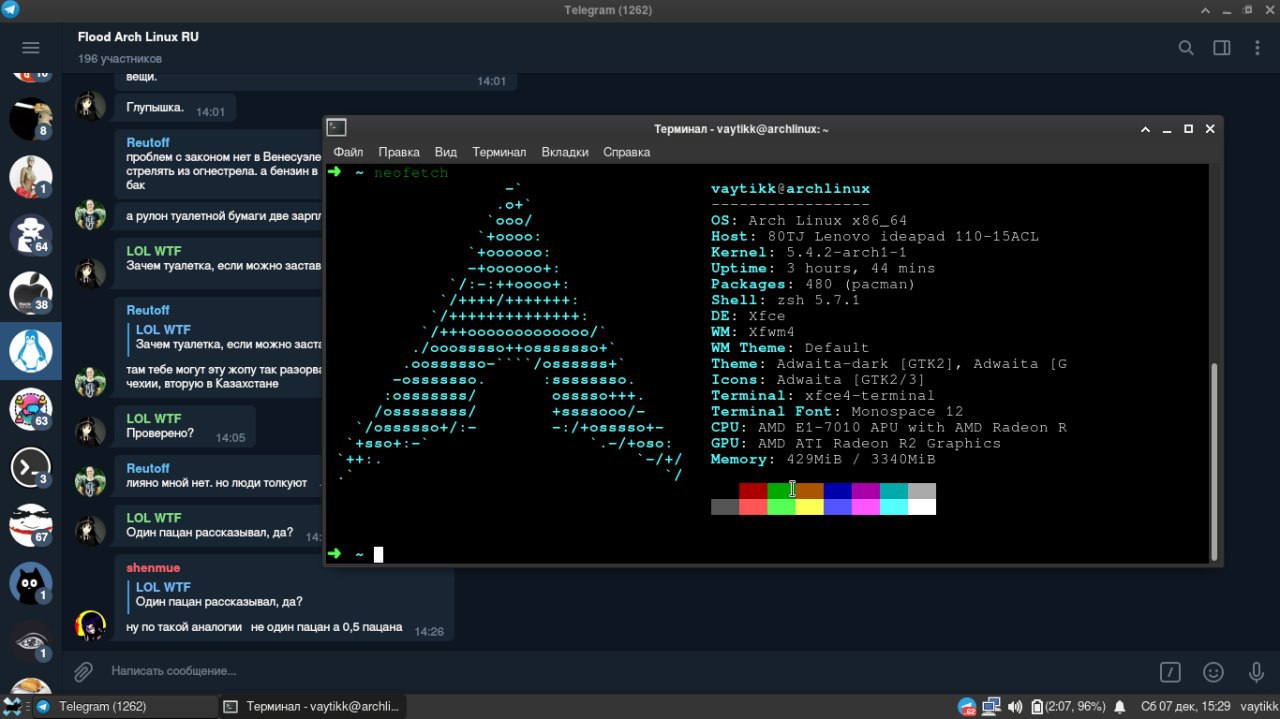The width and height of the screenshot is (1280, 719).
Task: Click the blue neofetch color block
Action: [837, 491]
